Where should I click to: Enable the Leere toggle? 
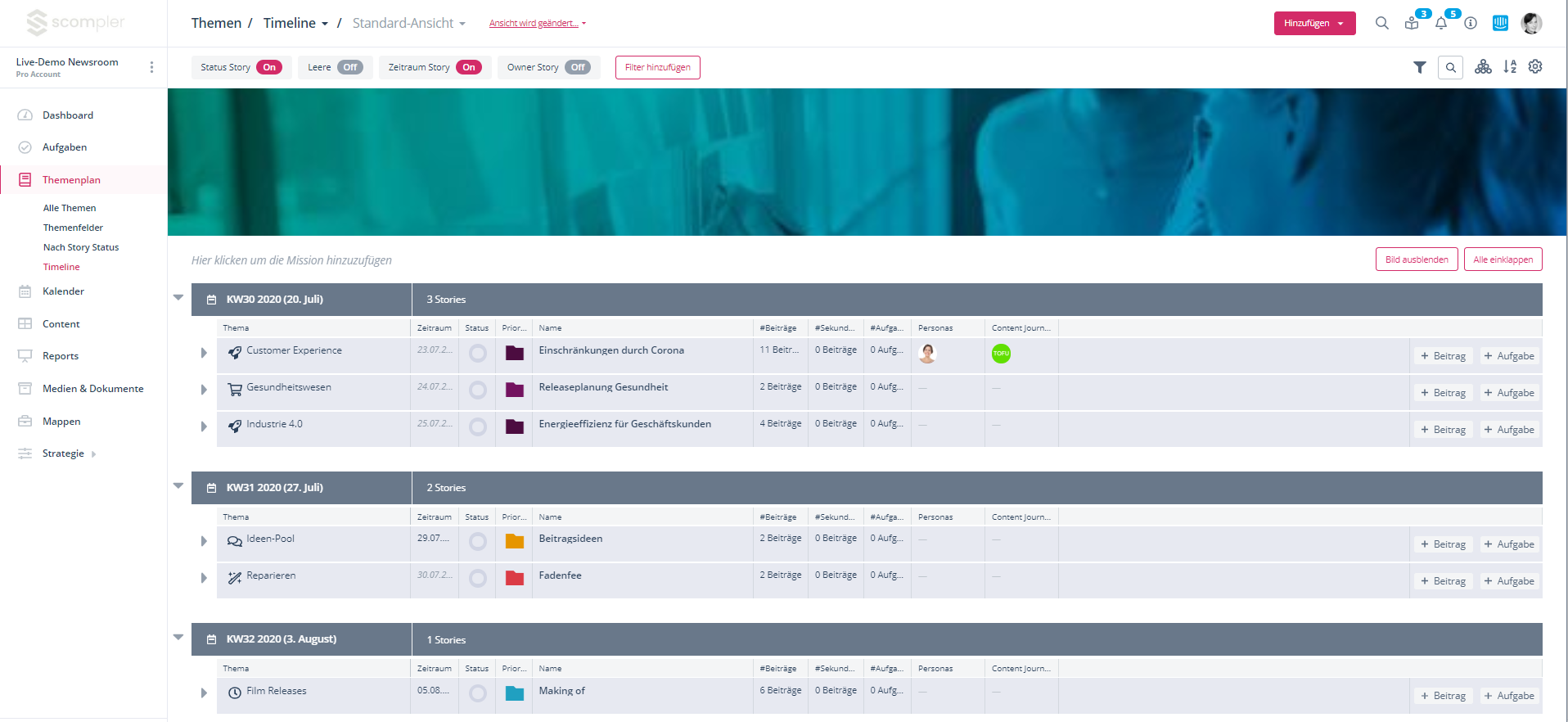(x=349, y=67)
